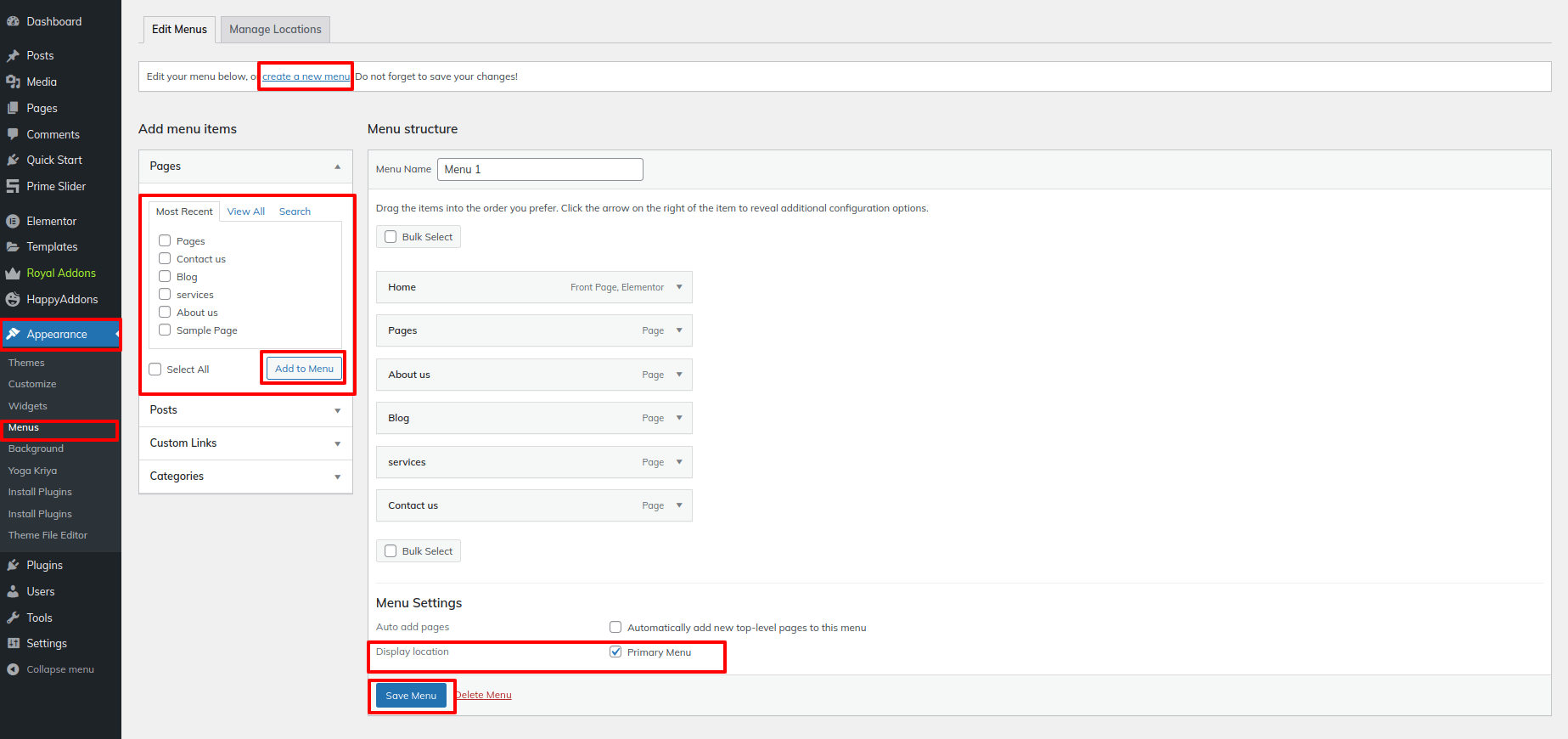Open Comments using the speech bubble icon
Image resolution: width=1568 pixels, height=739 pixels.
[13, 134]
